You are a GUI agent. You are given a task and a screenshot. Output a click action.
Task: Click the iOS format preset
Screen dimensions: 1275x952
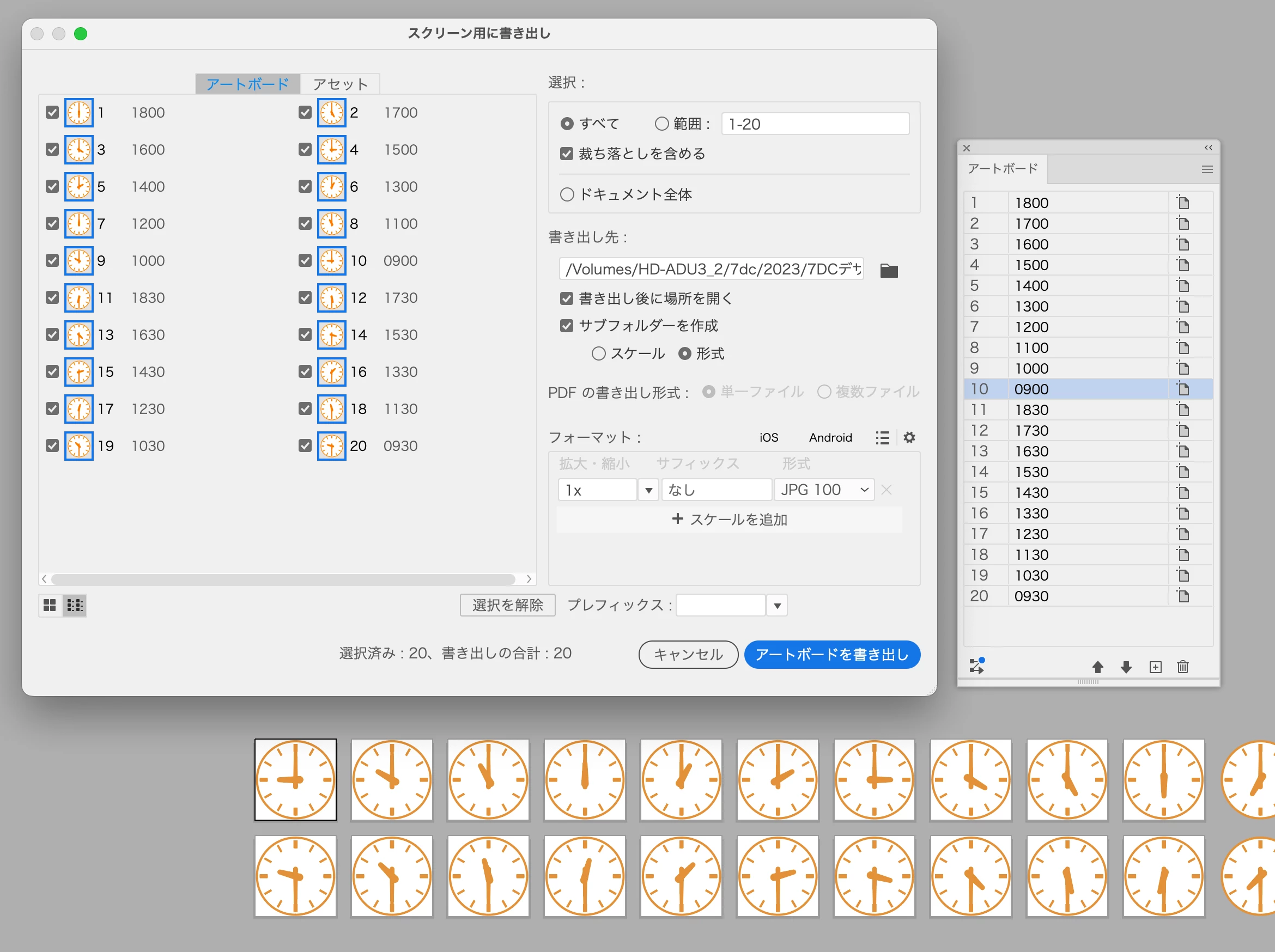pos(768,437)
